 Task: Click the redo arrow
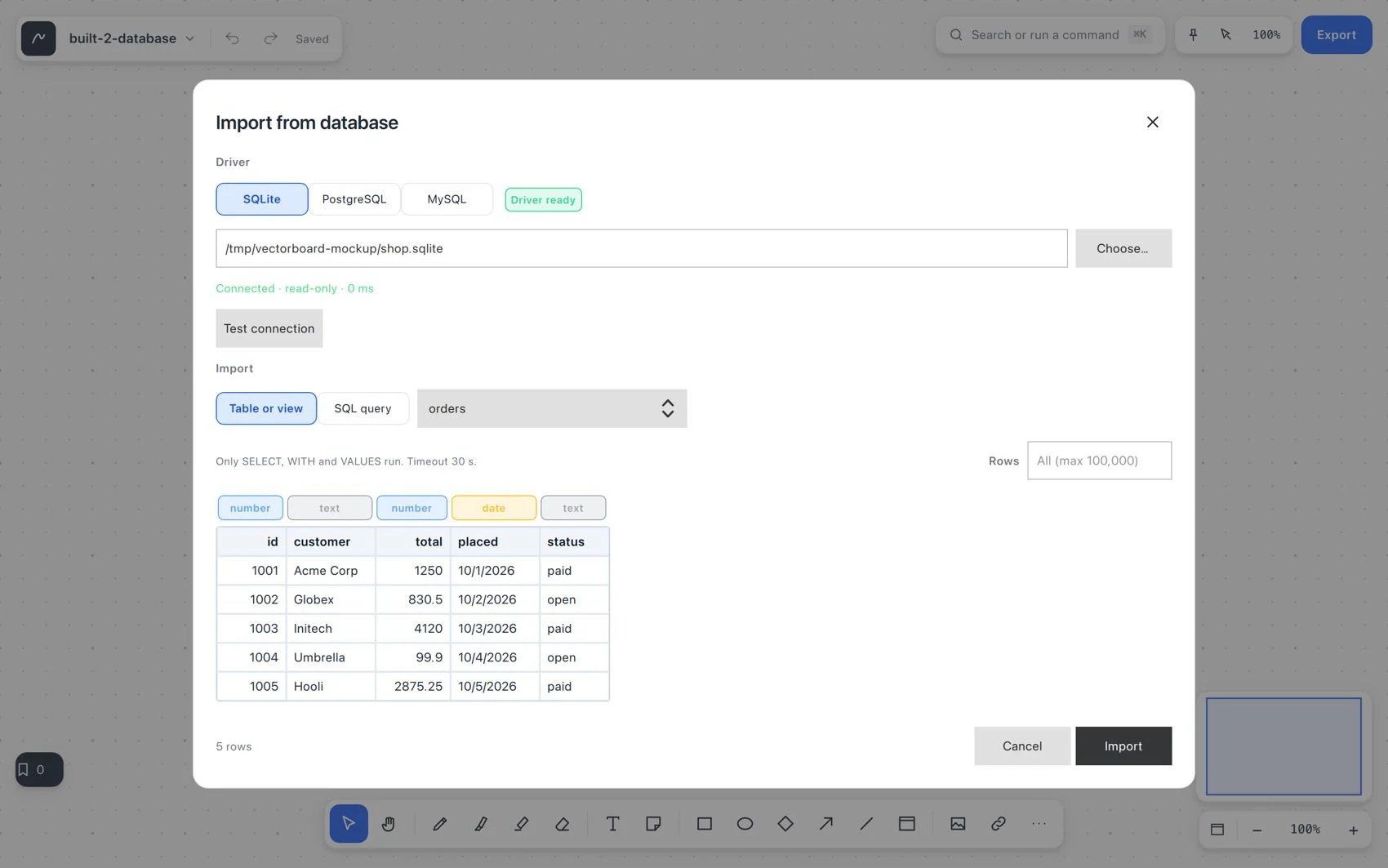click(271, 38)
